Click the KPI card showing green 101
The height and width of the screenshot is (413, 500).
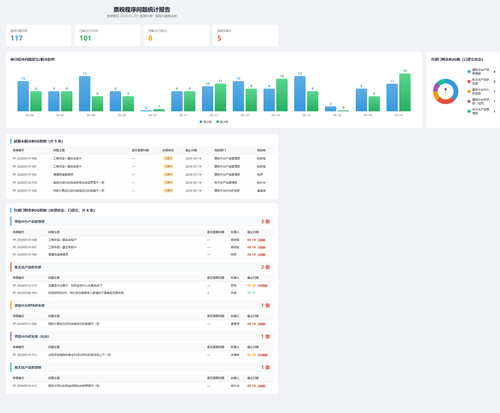[107, 35]
